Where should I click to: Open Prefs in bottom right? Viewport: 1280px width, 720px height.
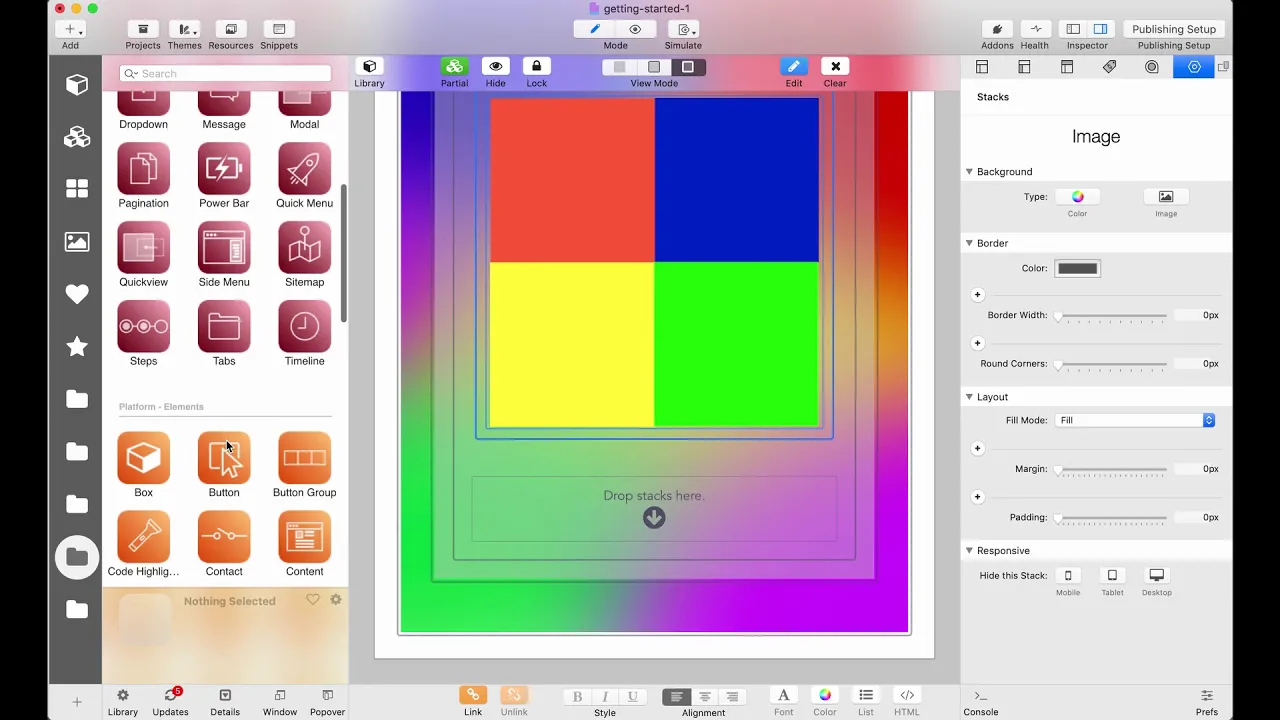[1207, 703]
